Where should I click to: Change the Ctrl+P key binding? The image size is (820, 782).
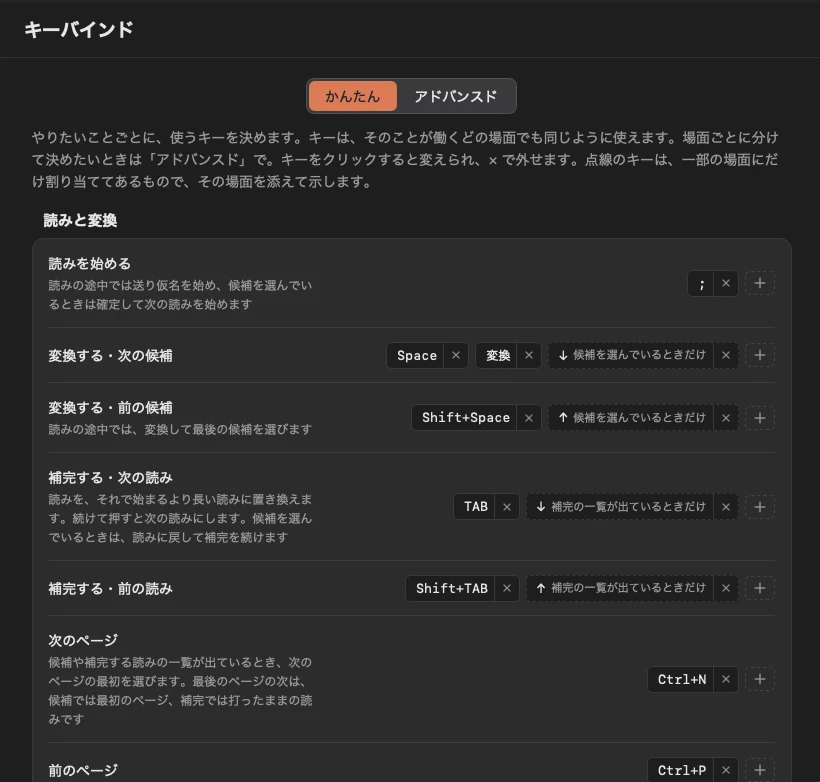pos(681,770)
